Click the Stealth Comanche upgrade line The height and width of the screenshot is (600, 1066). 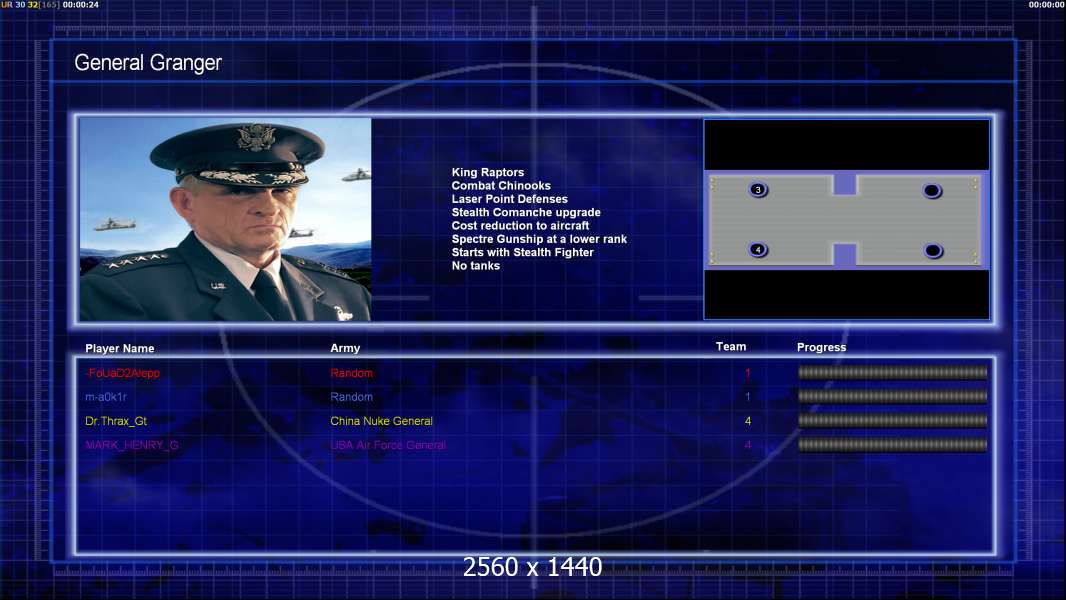tap(526, 212)
